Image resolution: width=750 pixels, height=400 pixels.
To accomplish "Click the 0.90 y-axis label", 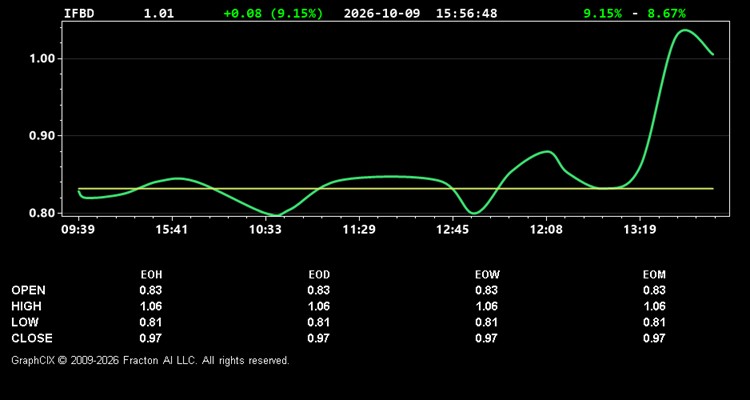I will 42,135.
